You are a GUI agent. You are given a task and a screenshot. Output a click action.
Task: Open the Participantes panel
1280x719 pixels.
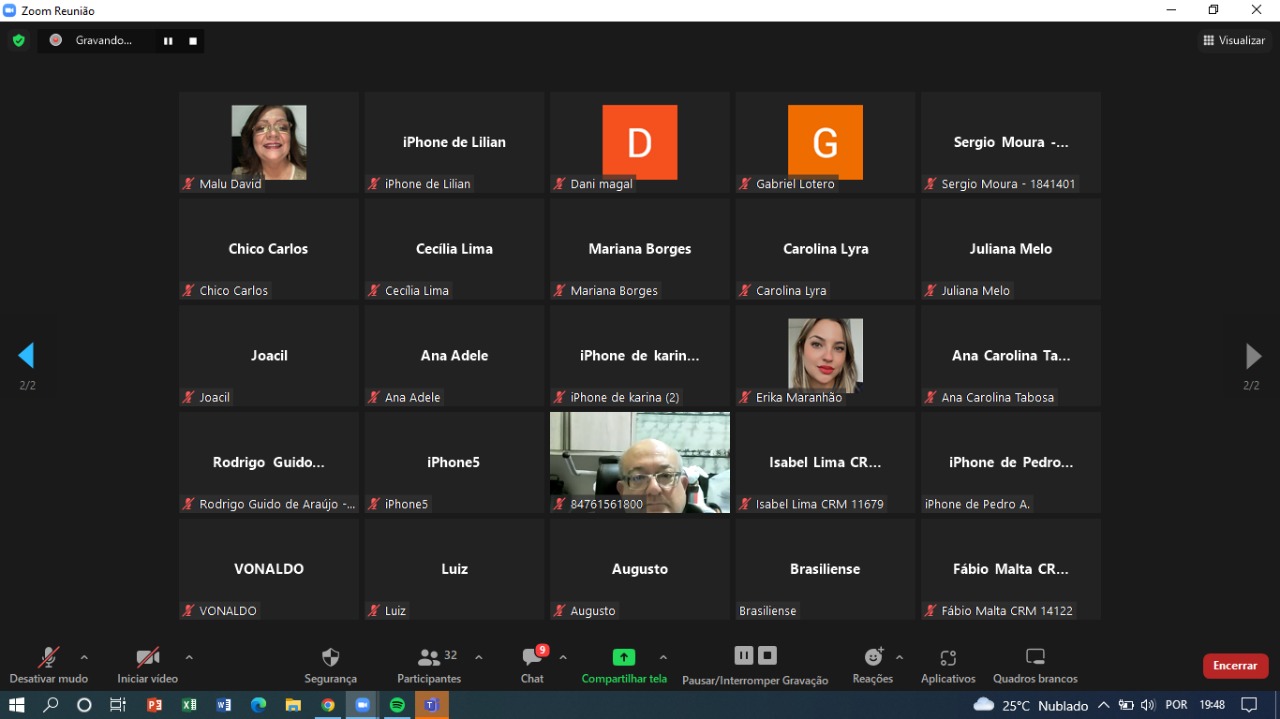pos(430,658)
